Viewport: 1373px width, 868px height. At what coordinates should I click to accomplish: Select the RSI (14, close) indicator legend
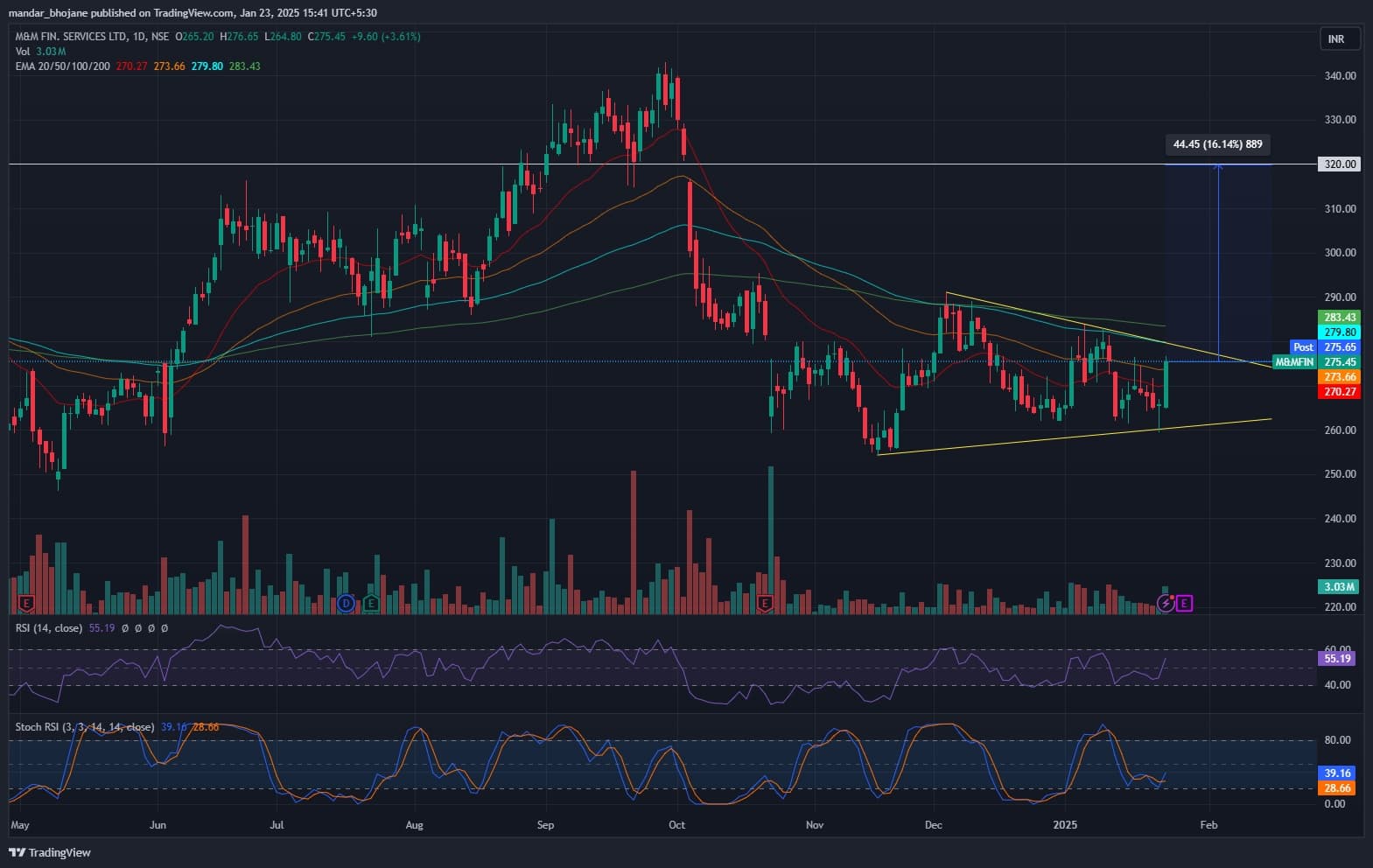pos(49,628)
